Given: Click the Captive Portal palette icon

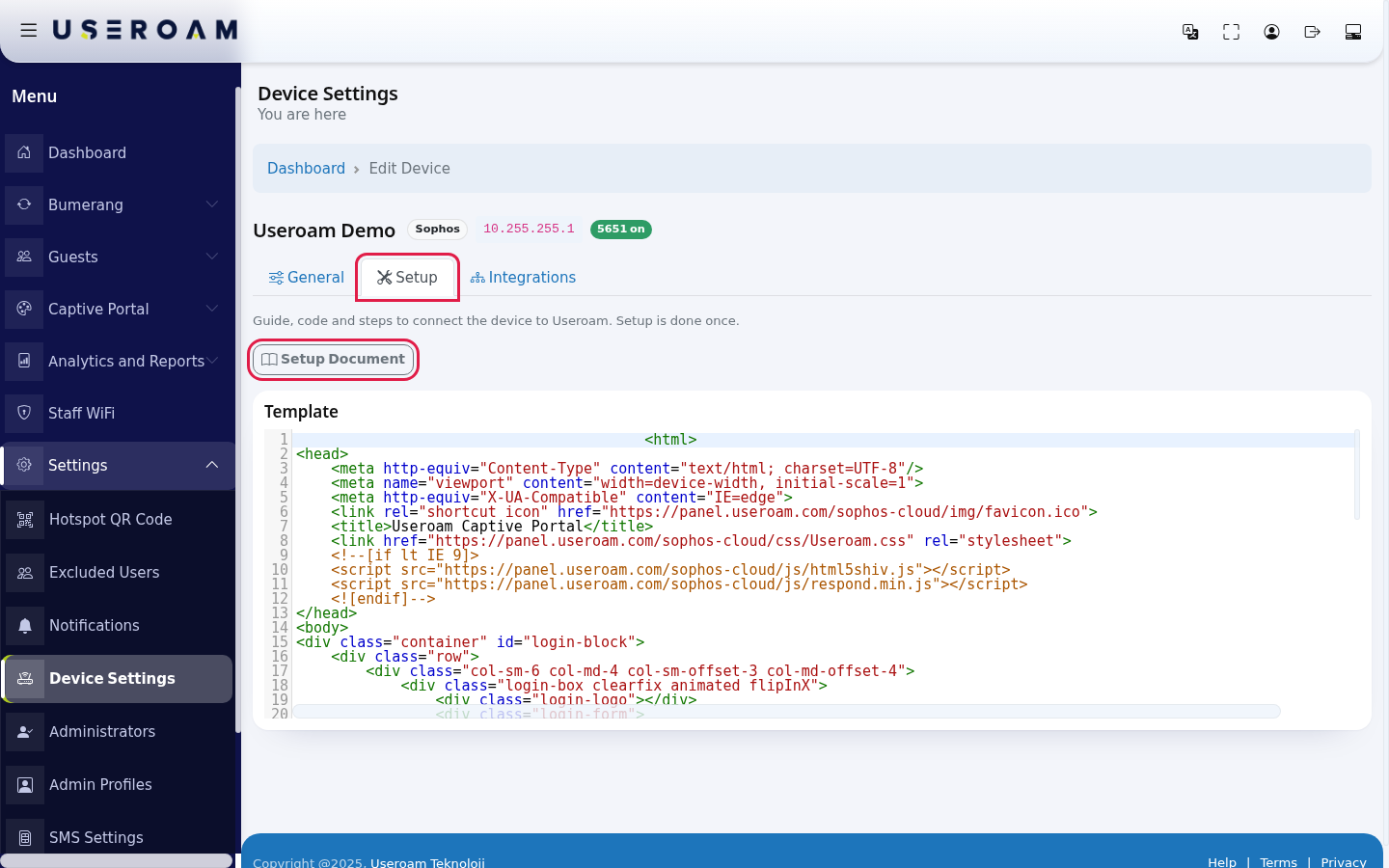Looking at the screenshot, I should [x=24, y=309].
